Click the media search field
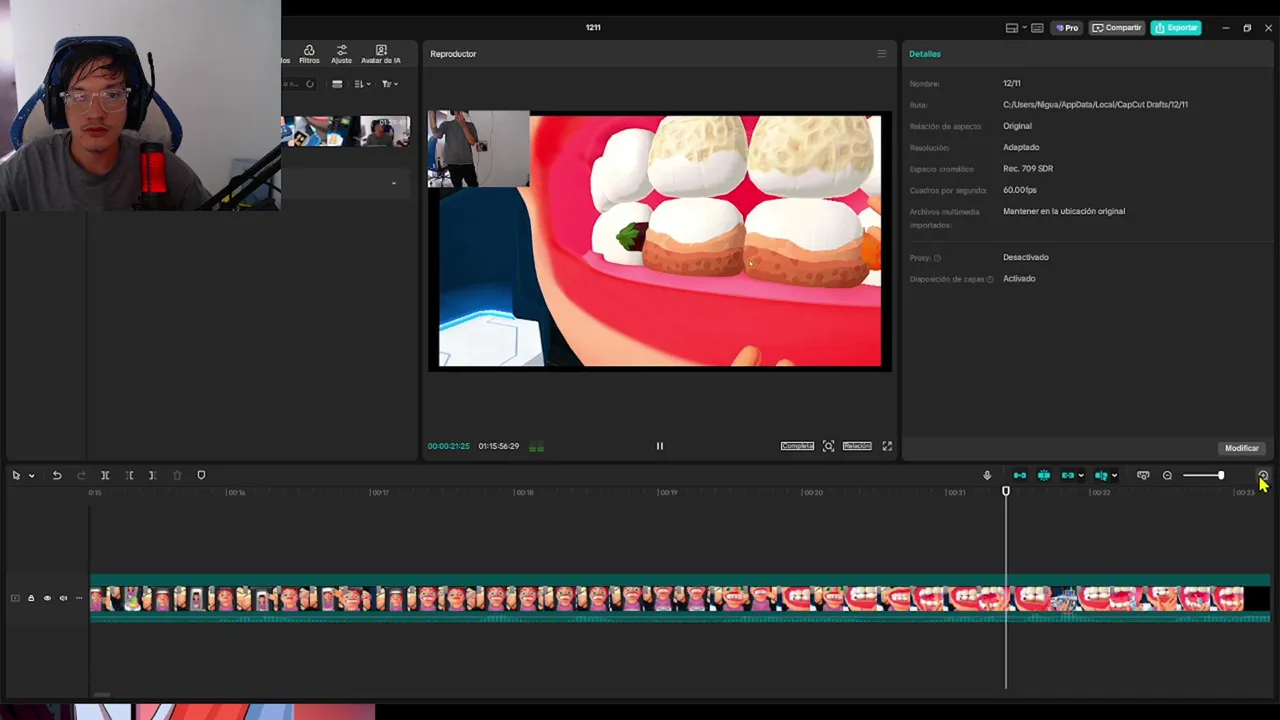 (x=298, y=84)
